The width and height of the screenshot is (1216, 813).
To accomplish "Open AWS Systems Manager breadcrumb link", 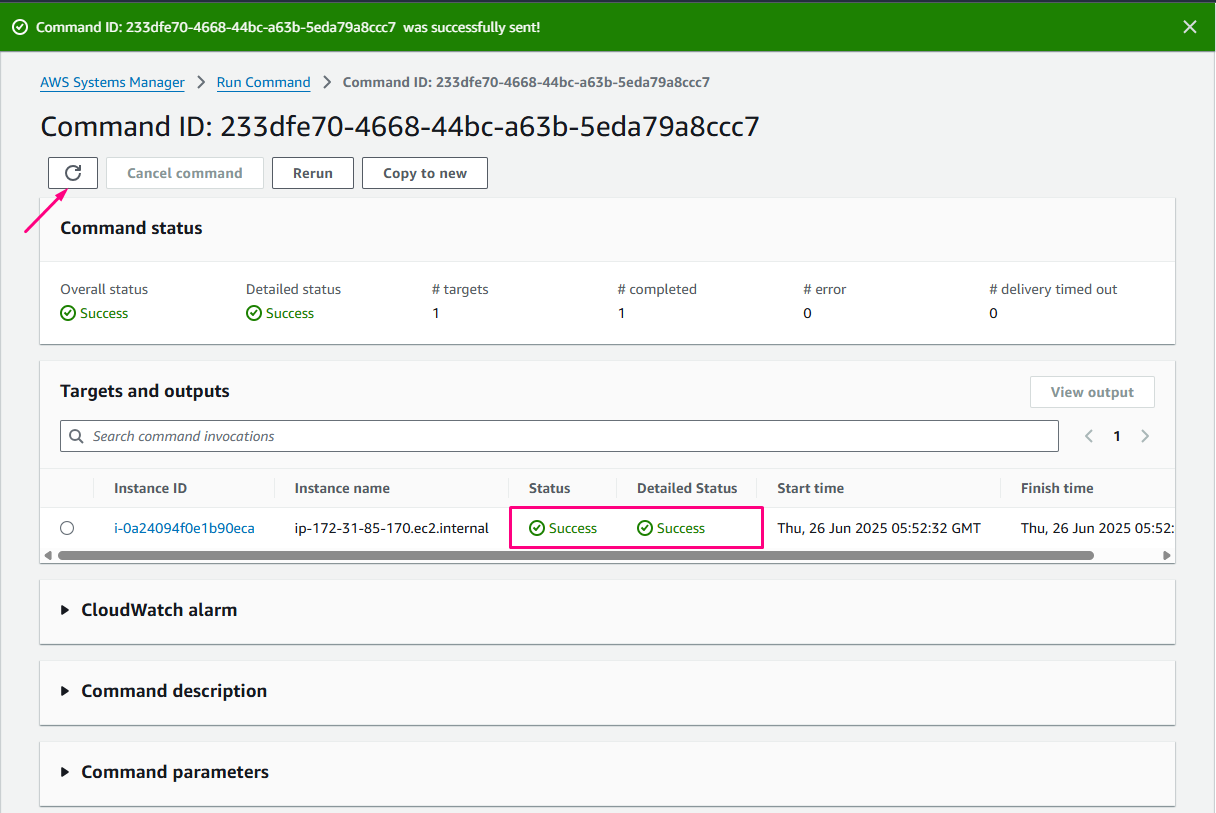I will point(112,83).
